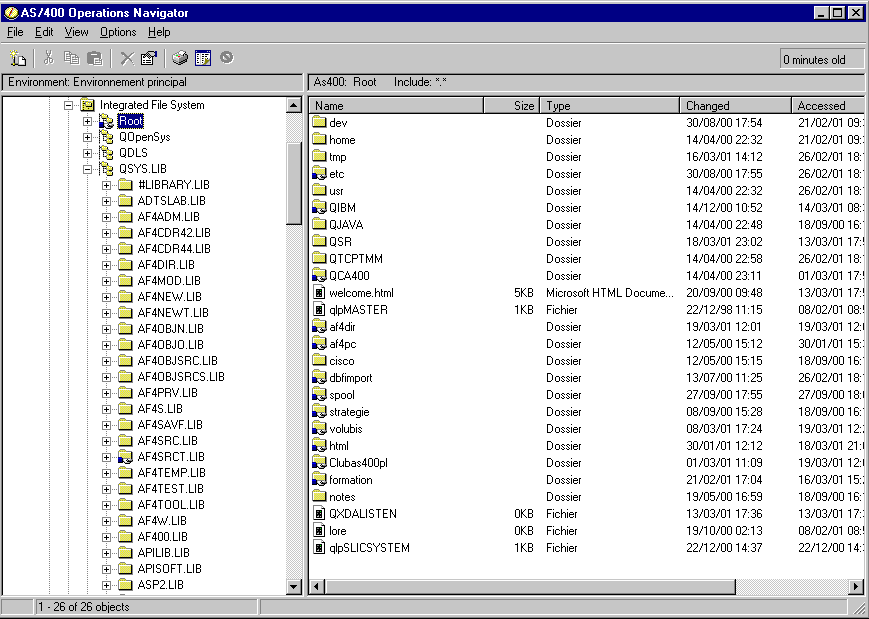The image size is (869, 619).
Task: Click the cisco folder icon
Action: coord(319,360)
